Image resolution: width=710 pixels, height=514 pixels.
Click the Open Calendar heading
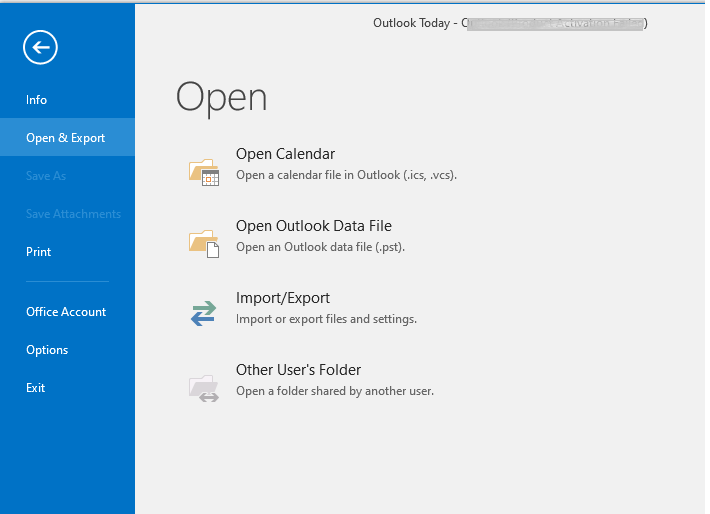pos(285,154)
